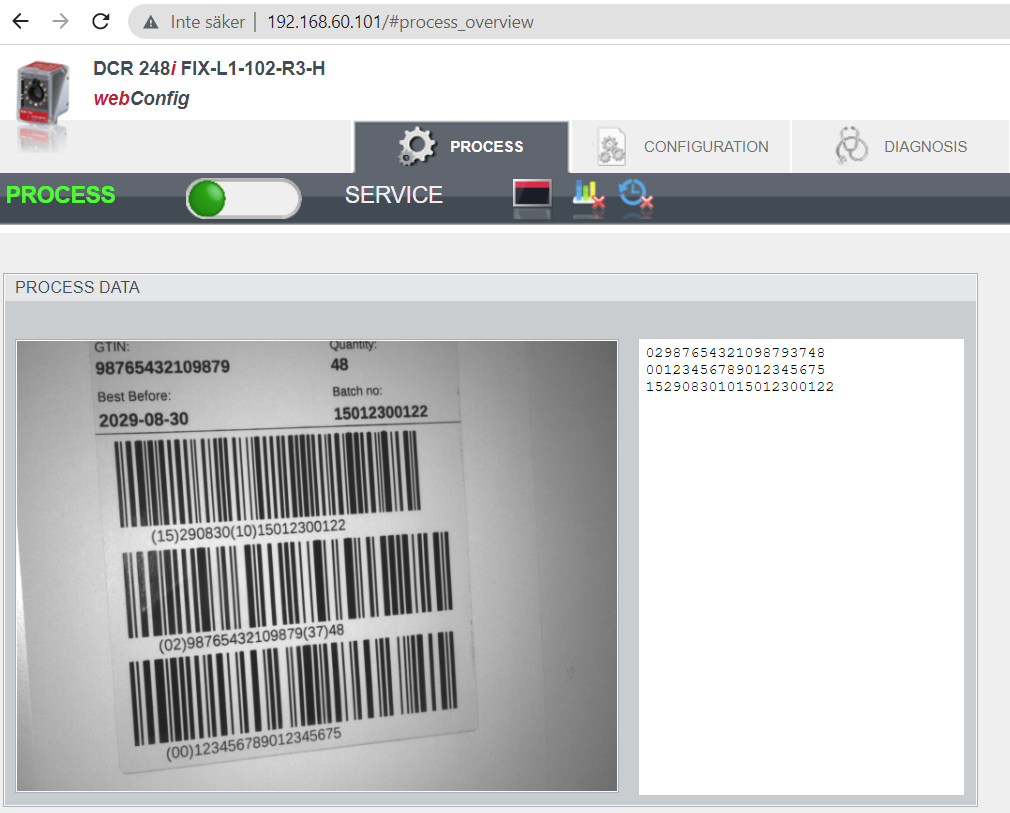Image resolution: width=1010 pixels, height=813 pixels.
Task: Click the not-secure warning triangle icon
Action: click(151, 23)
